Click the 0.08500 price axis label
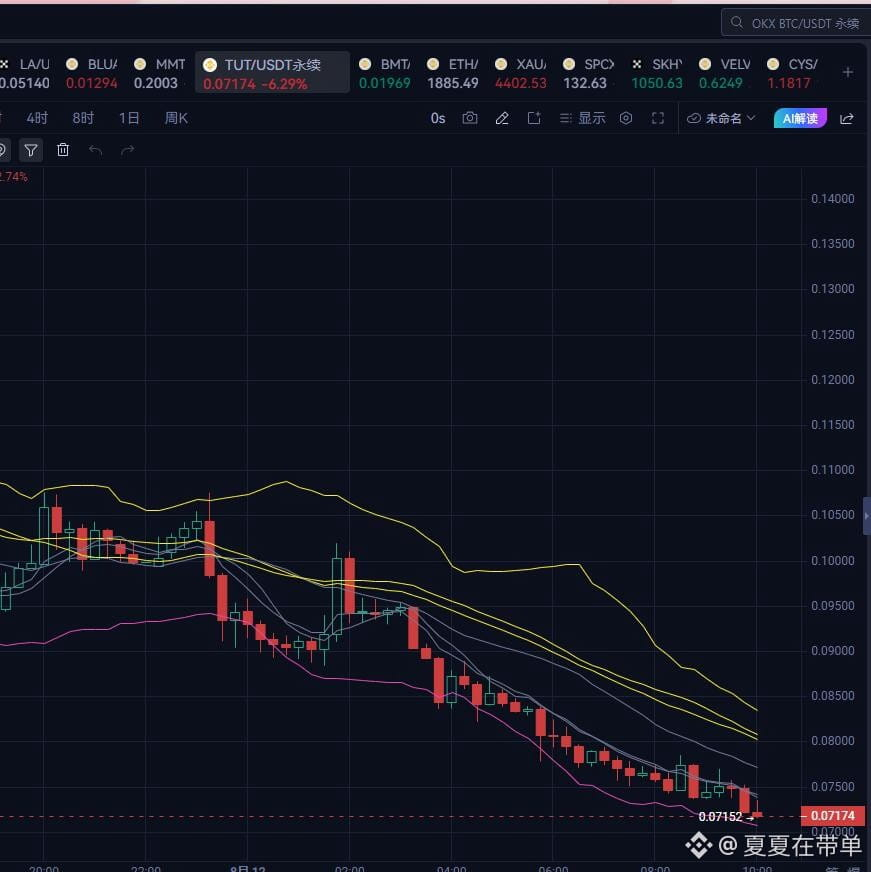The width and height of the screenshot is (871, 872). (833, 696)
